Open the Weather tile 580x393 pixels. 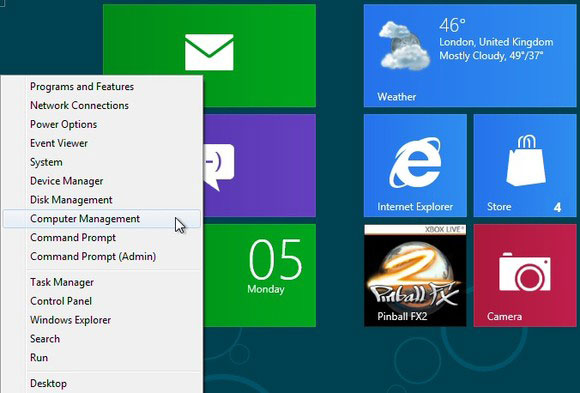(470, 56)
